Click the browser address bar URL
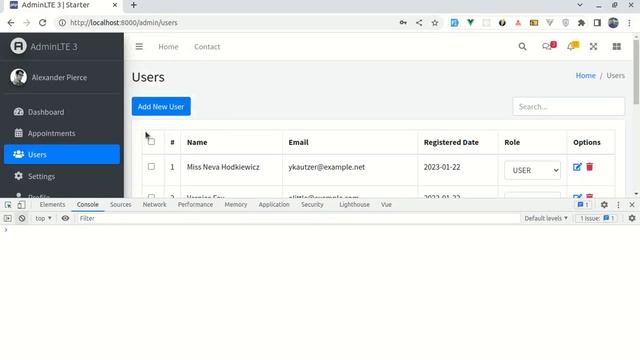Image resolution: width=640 pixels, height=360 pixels. pyautogui.click(x=124, y=23)
